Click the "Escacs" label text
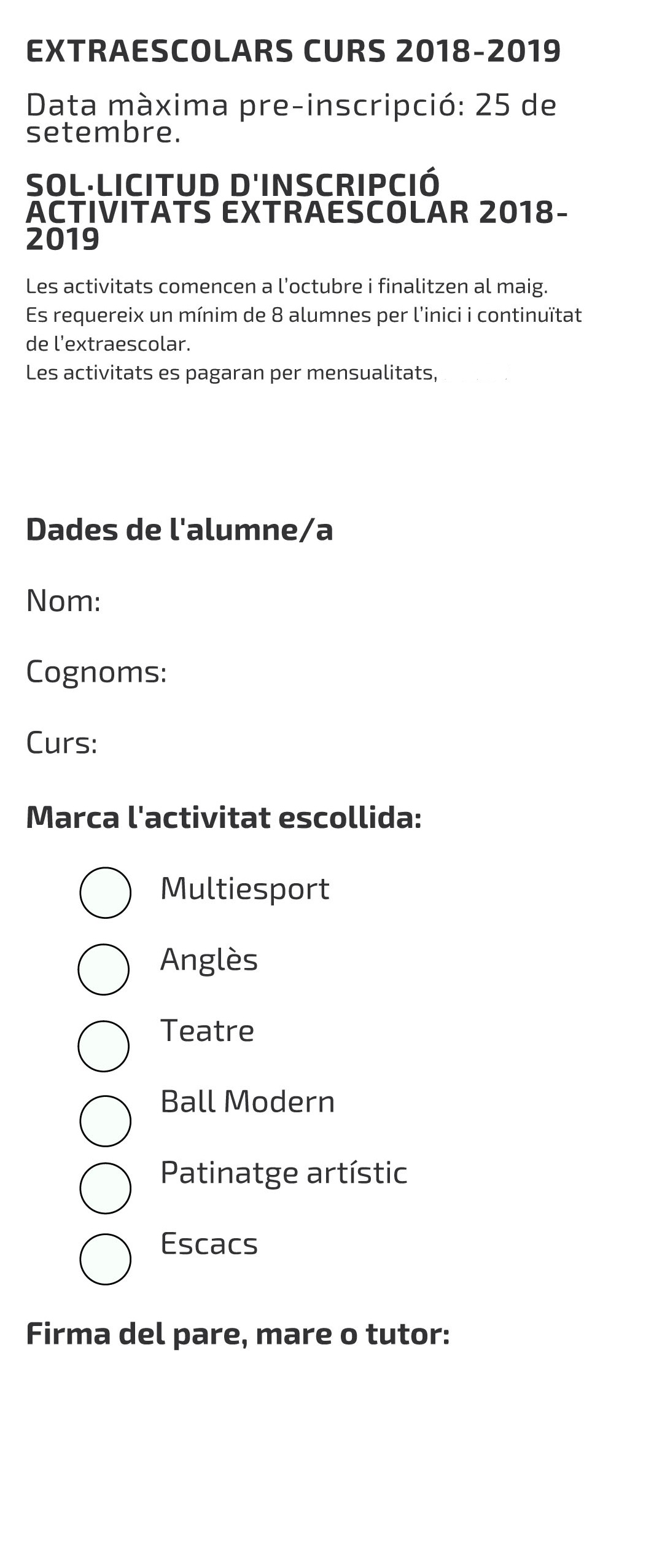 [209, 1244]
